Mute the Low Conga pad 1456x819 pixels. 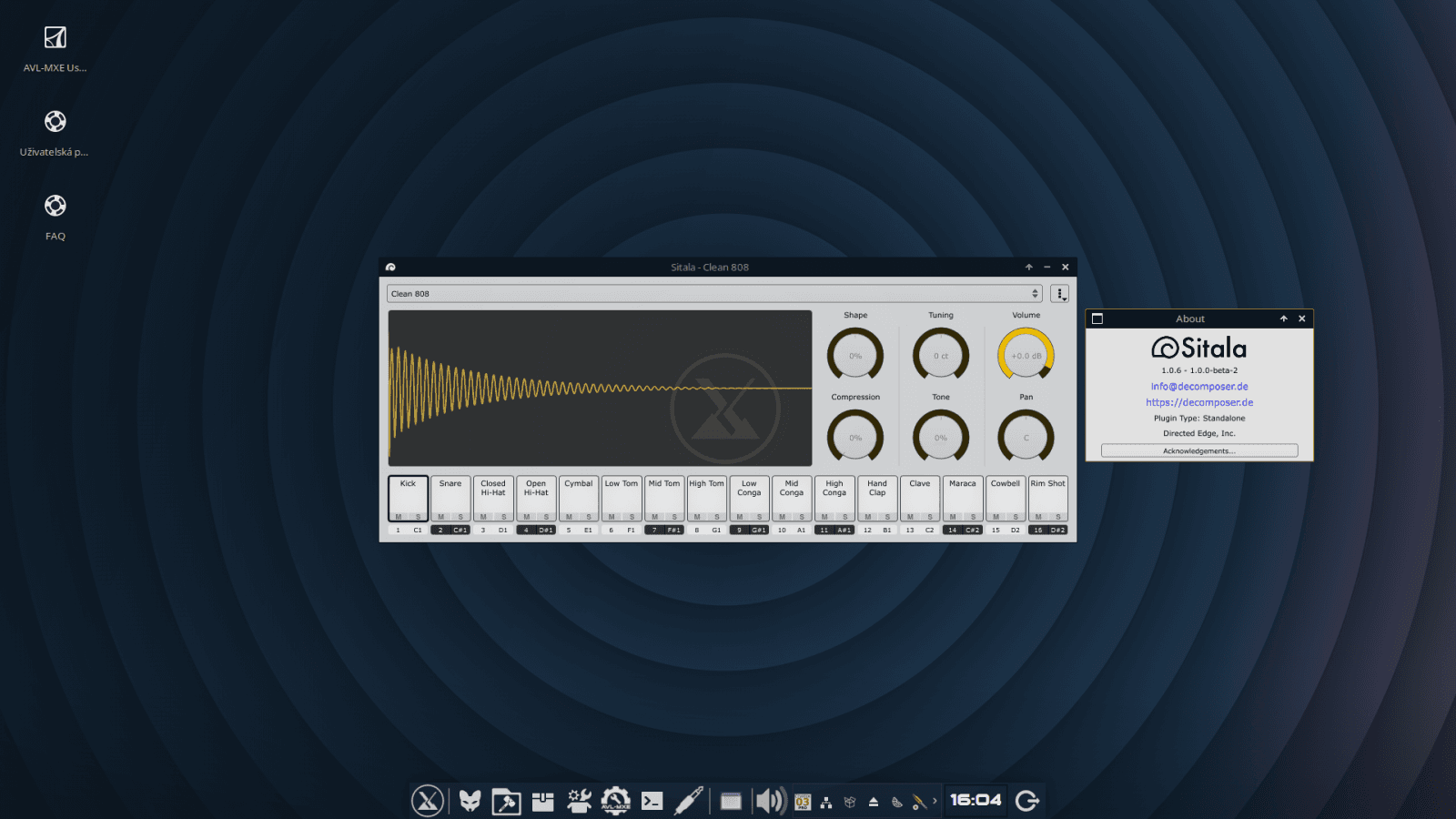740,515
